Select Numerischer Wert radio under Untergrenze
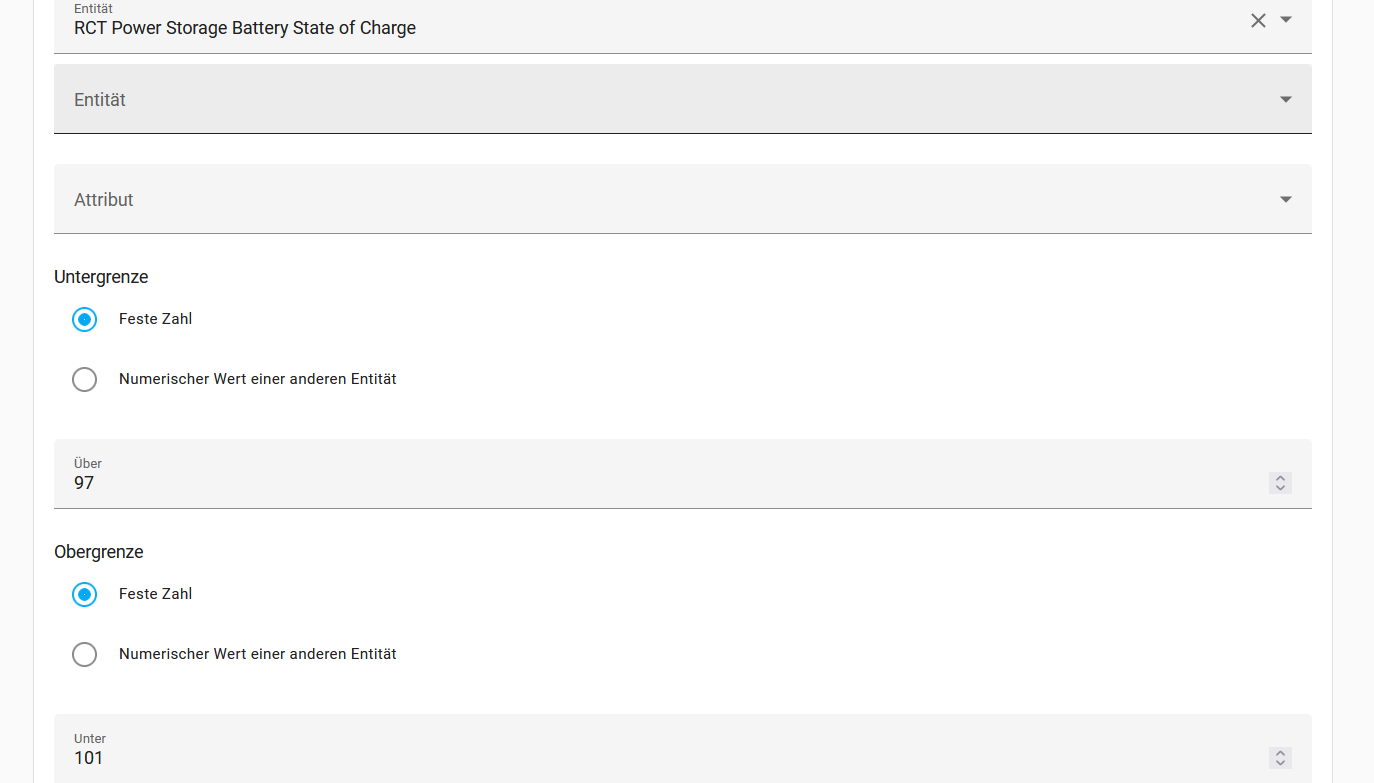The height and width of the screenshot is (783, 1374). [x=85, y=379]
